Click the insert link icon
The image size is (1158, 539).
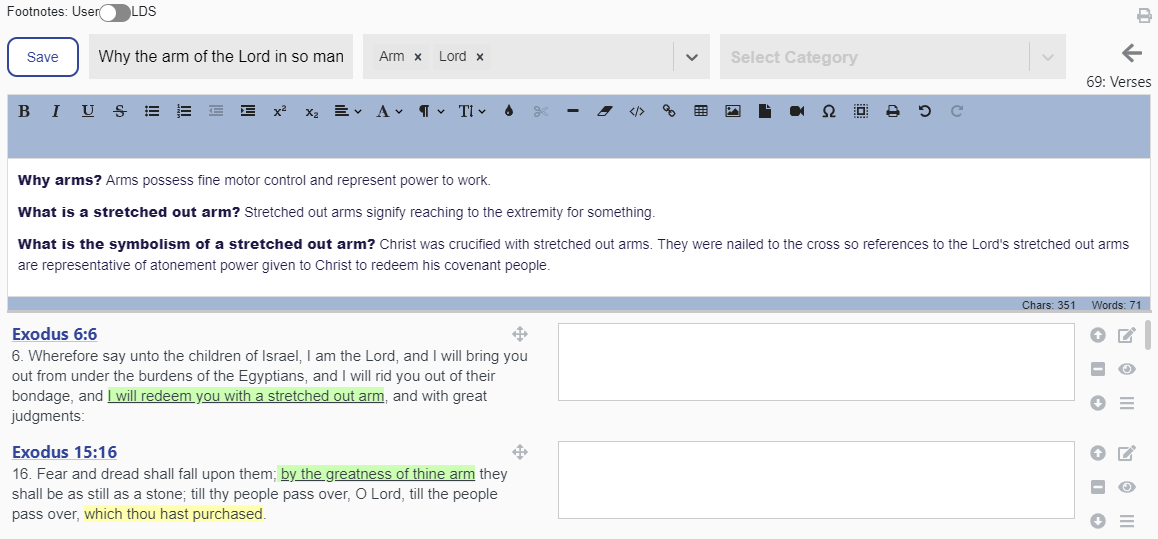pos(669,112)
